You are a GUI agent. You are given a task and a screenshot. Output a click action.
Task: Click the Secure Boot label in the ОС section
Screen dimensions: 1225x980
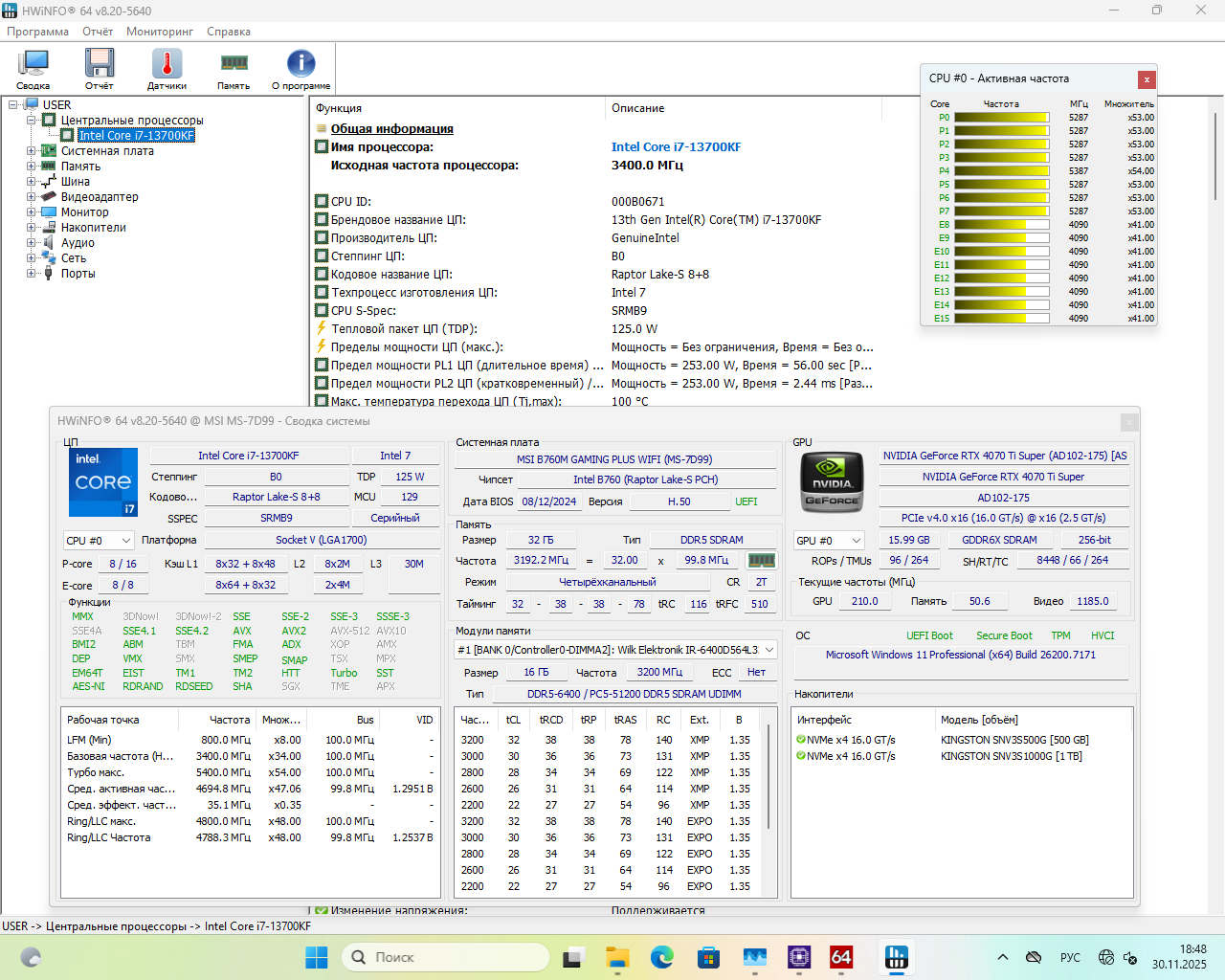pos(1004,635)
